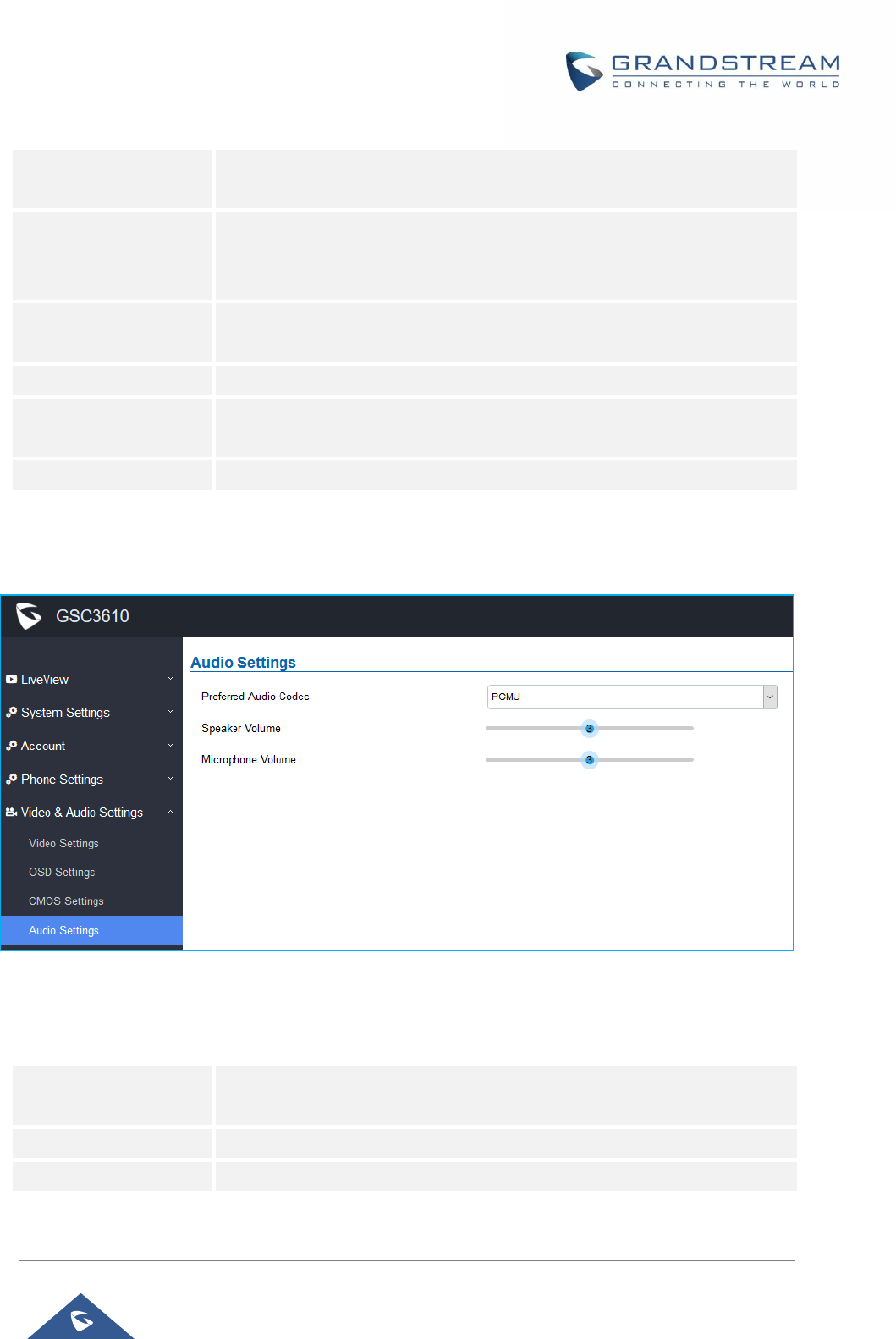Viewport: 896px width, 1339px height.
Task: Open the Phone Settings menu
Action: tap(91, 779)
